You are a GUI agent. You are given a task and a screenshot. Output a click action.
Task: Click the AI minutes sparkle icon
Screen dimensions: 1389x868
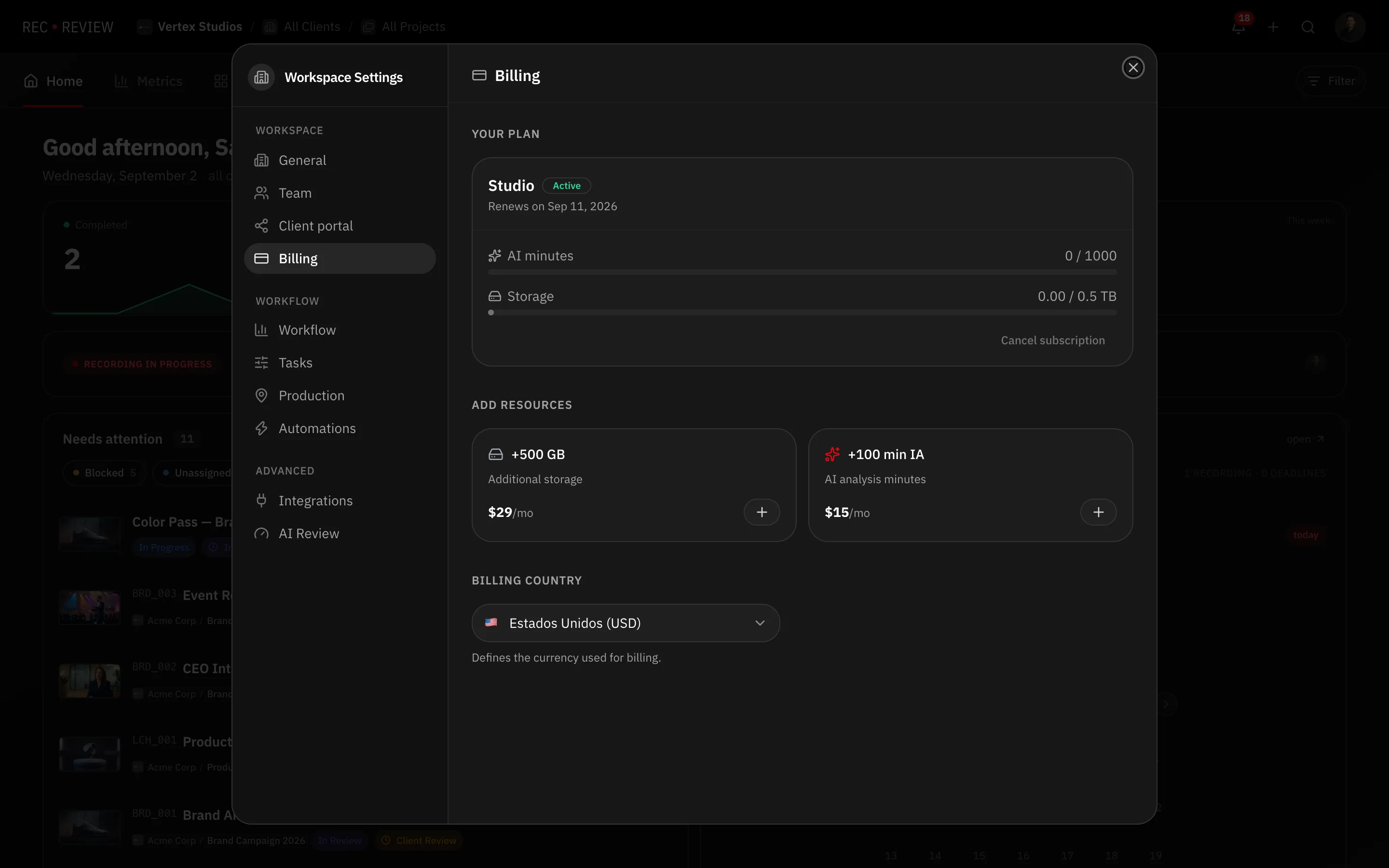(495, 256)
